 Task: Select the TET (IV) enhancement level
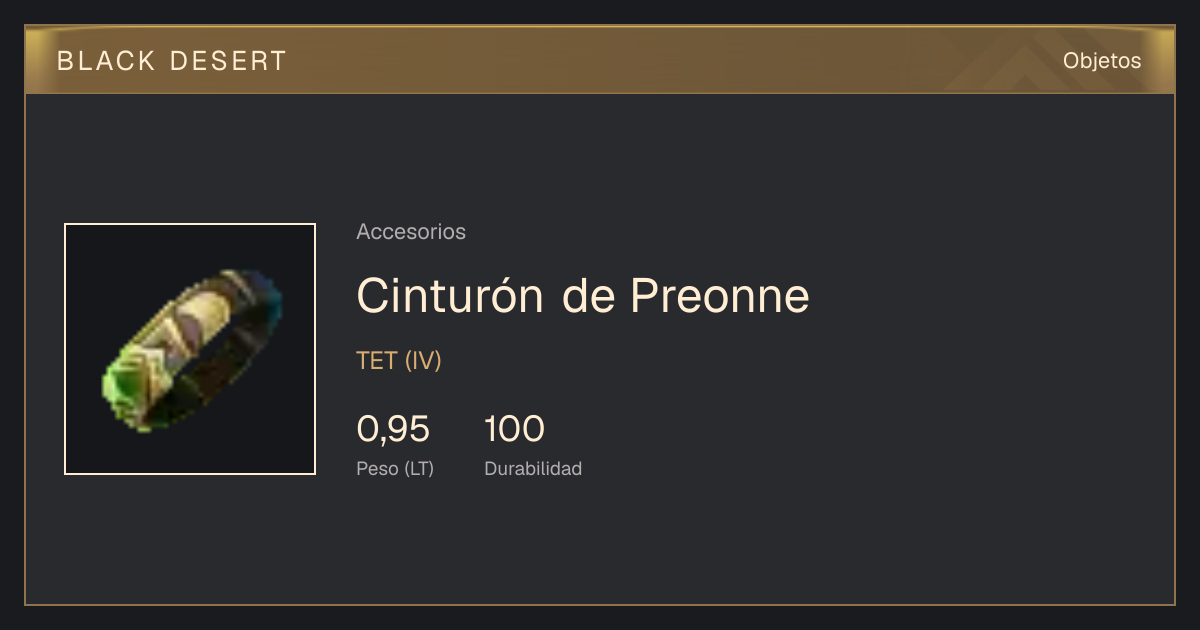coord(399,361)
